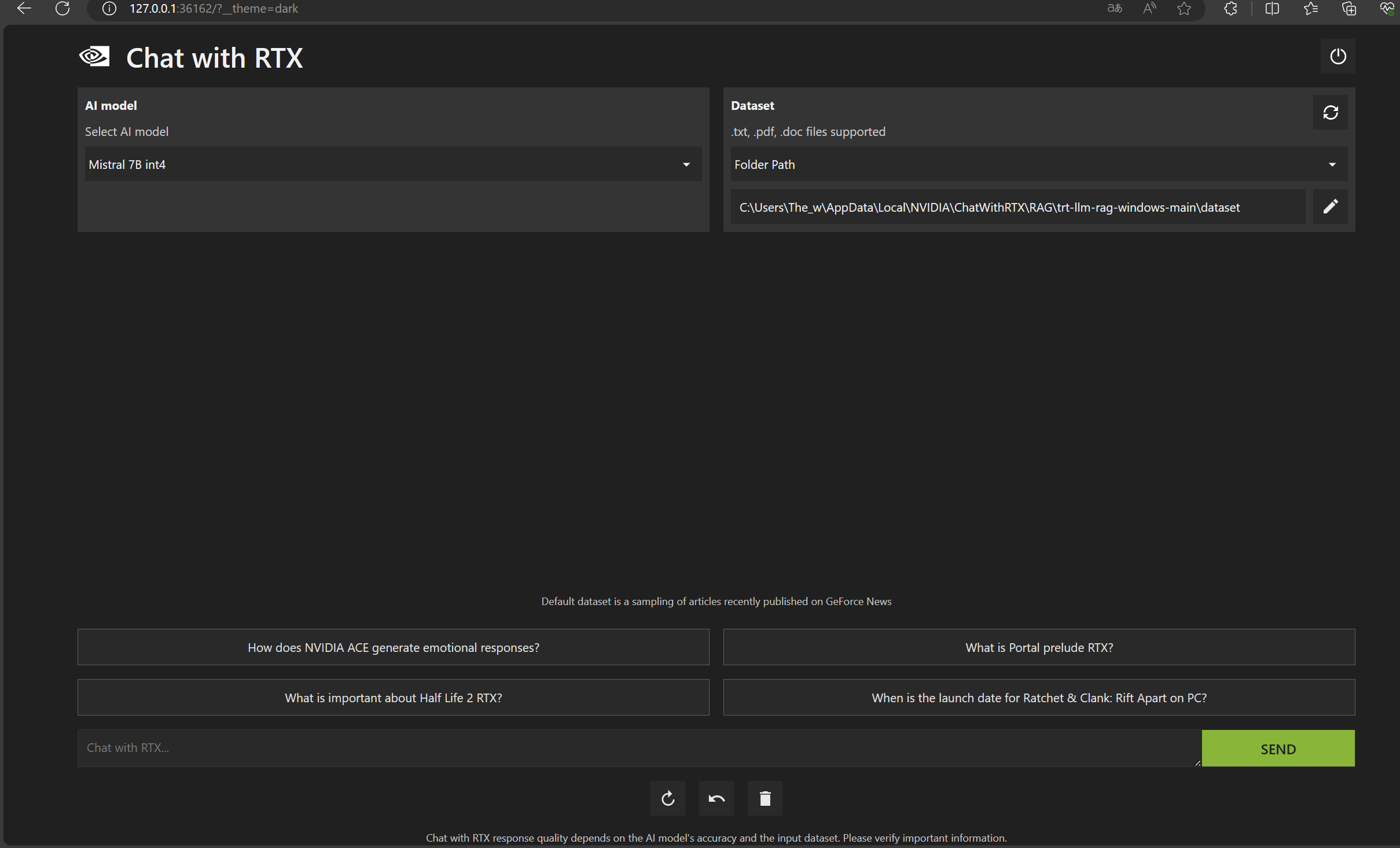
Task: Edit dataset folder path pencil icon
Action: 1330,207
